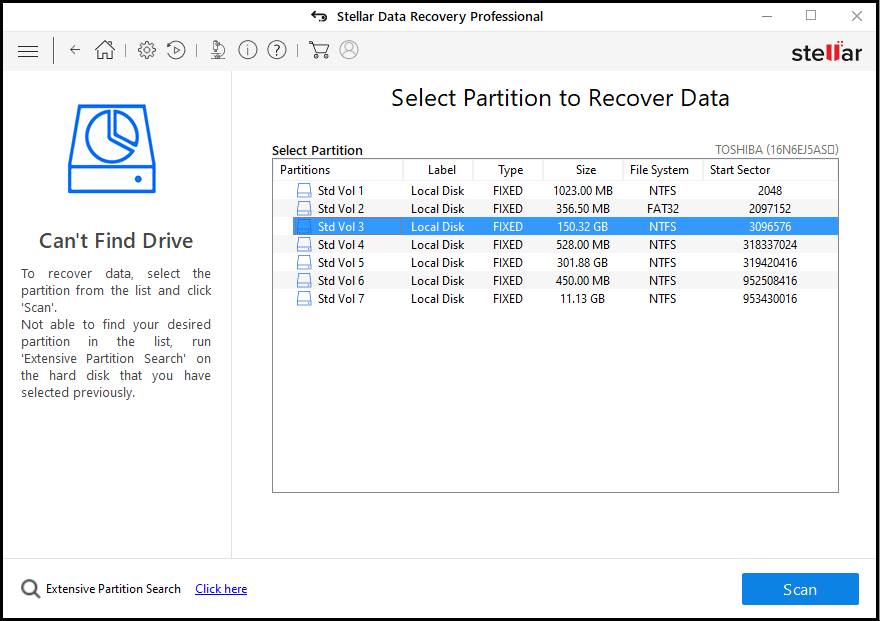Click the resume recovery icon
Screen dimensions: 880x621
tap(176, 50)
